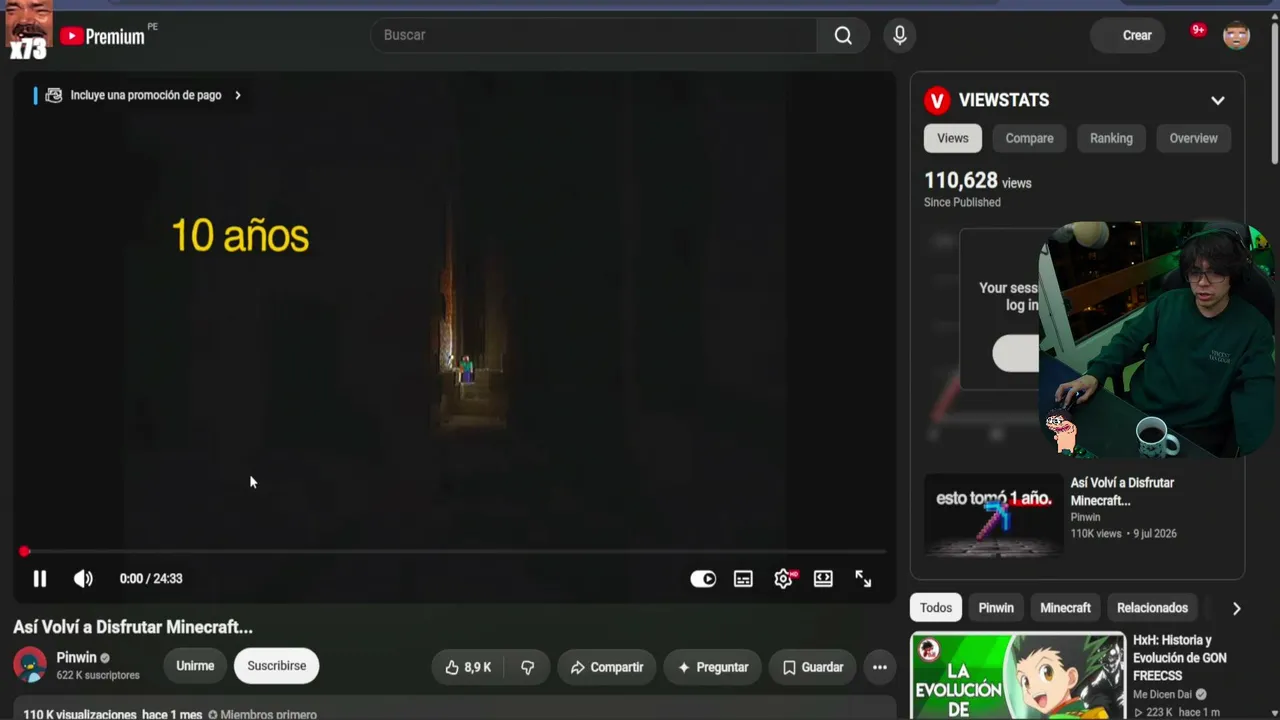
Task: Click the '622 K suscriptores' text
Action: point(98,676)
